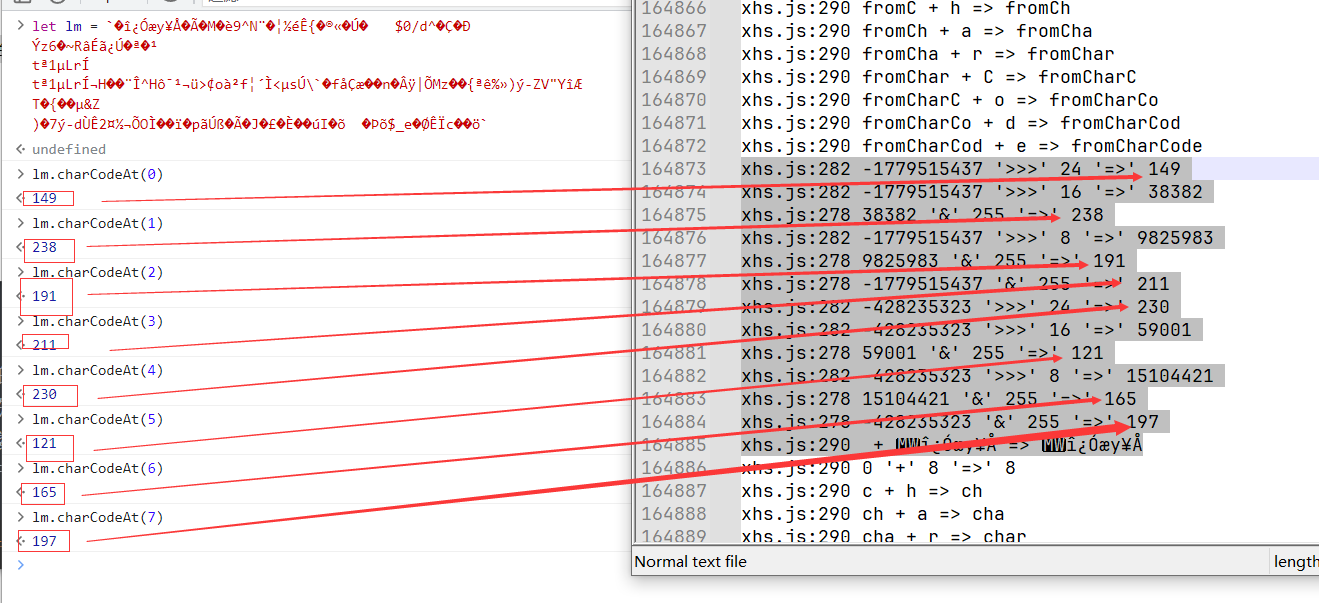
Task: Click the 'undefined' console output
Action: click(x=68, y=149)
